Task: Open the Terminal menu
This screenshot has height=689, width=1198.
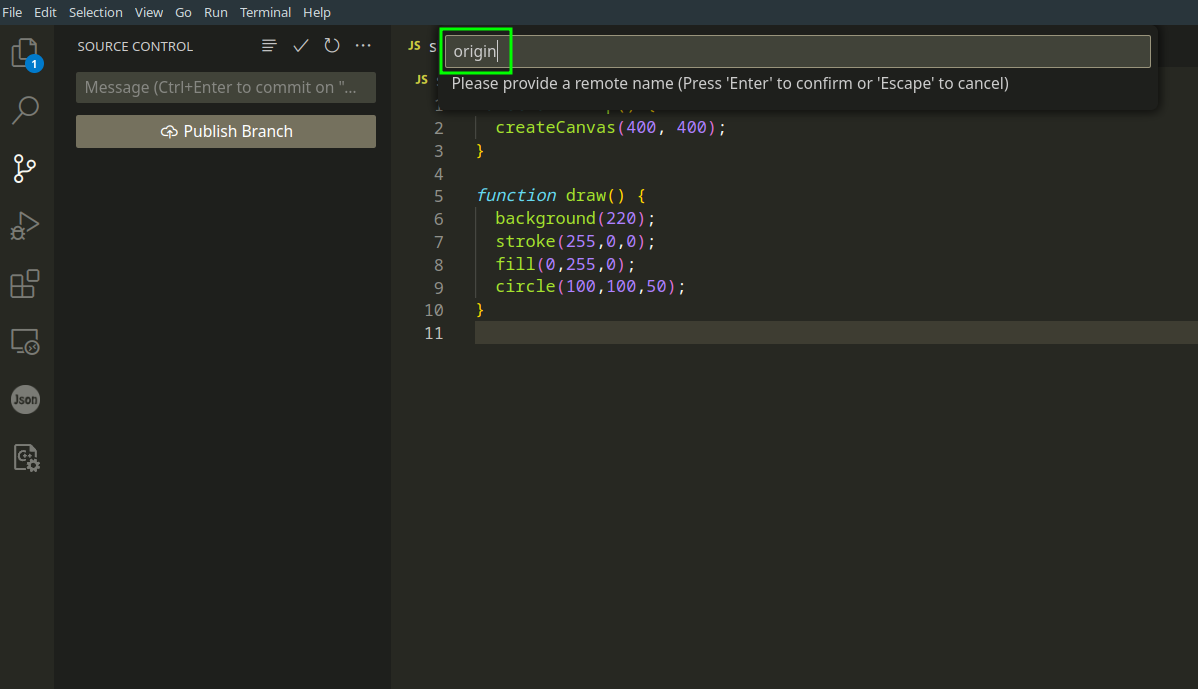Action: pos(265,12)
